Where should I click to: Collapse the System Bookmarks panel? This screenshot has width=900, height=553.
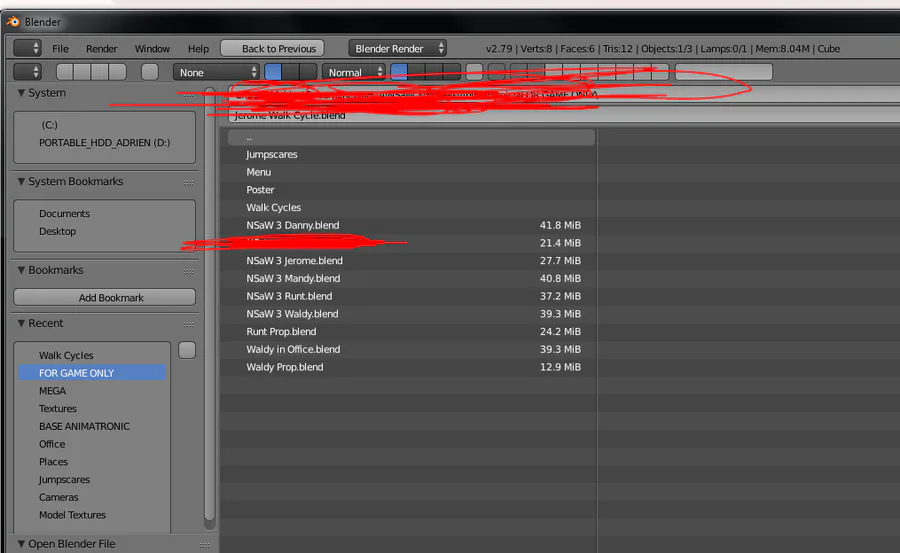pos(21,181)
